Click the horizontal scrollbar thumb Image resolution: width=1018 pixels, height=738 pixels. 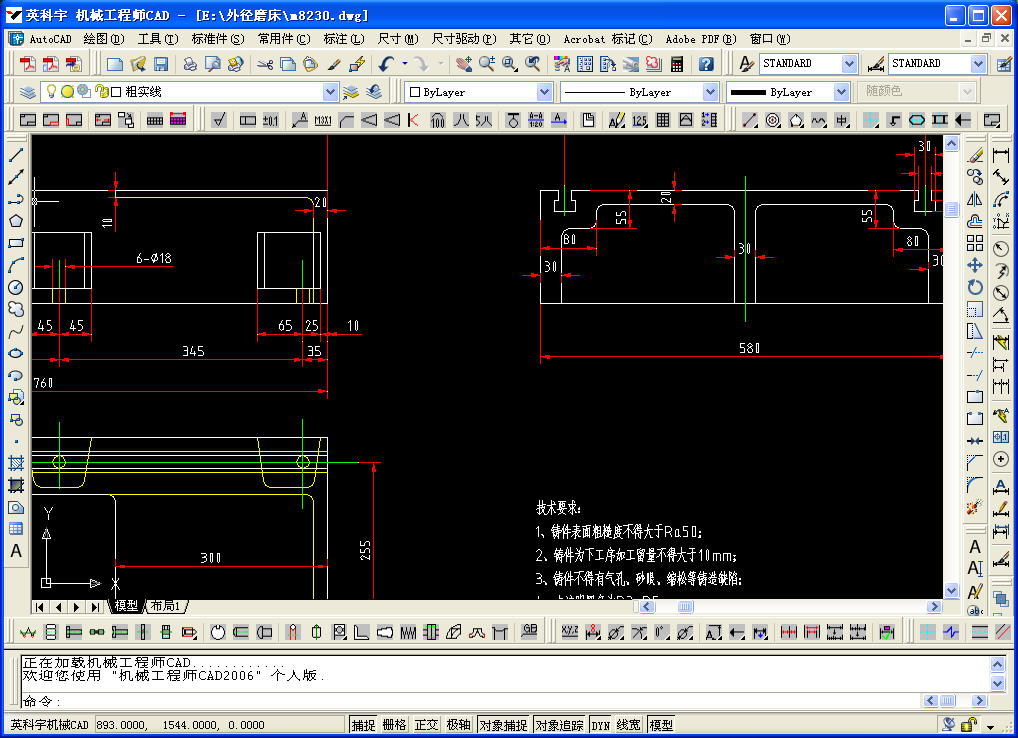tap(686, 606)
